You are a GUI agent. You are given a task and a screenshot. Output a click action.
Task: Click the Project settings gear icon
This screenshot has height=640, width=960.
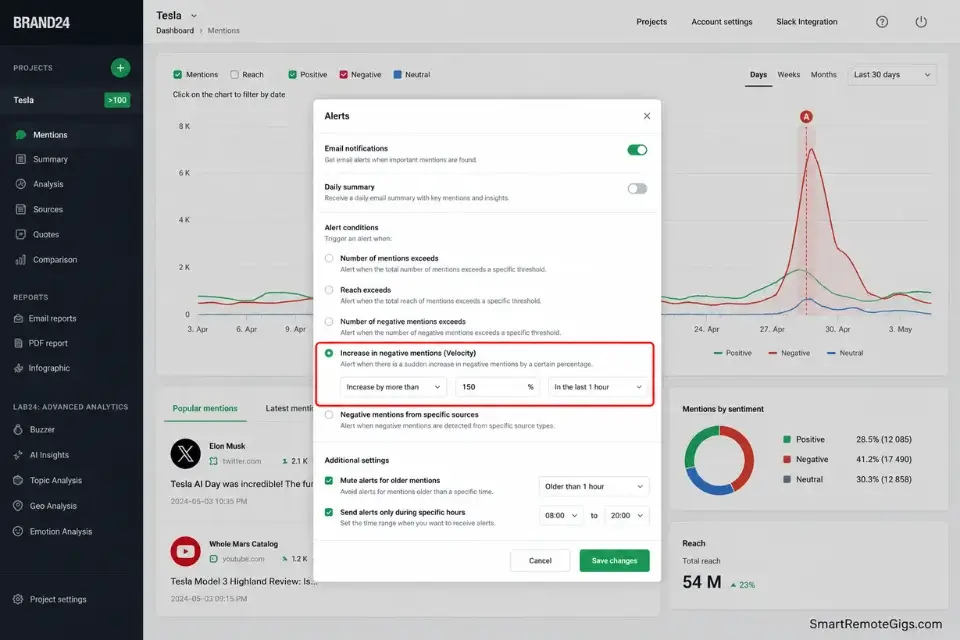click(18, 600)
